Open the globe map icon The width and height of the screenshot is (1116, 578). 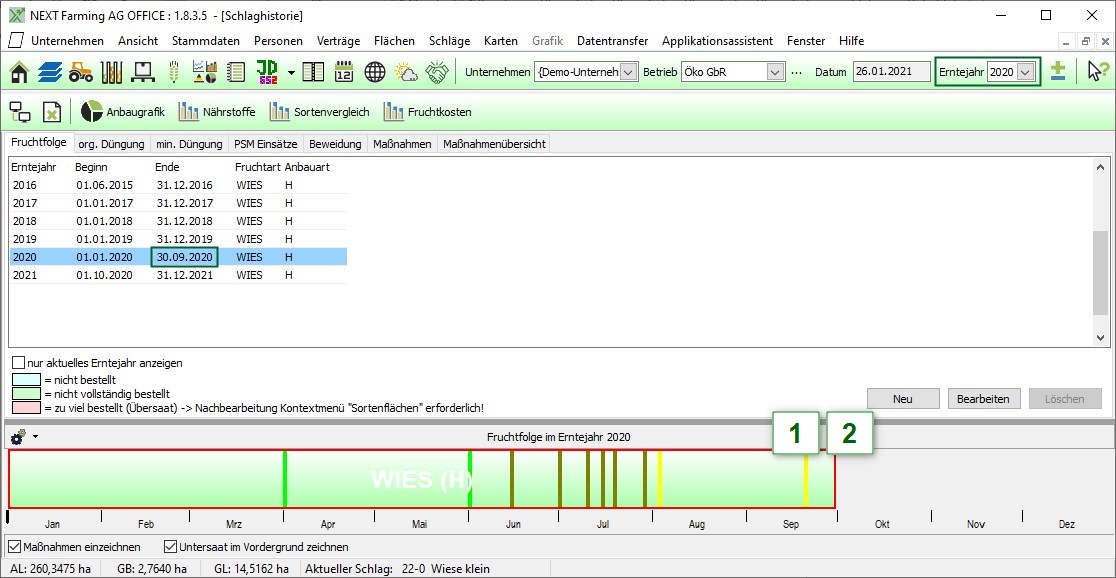point(375,72)
